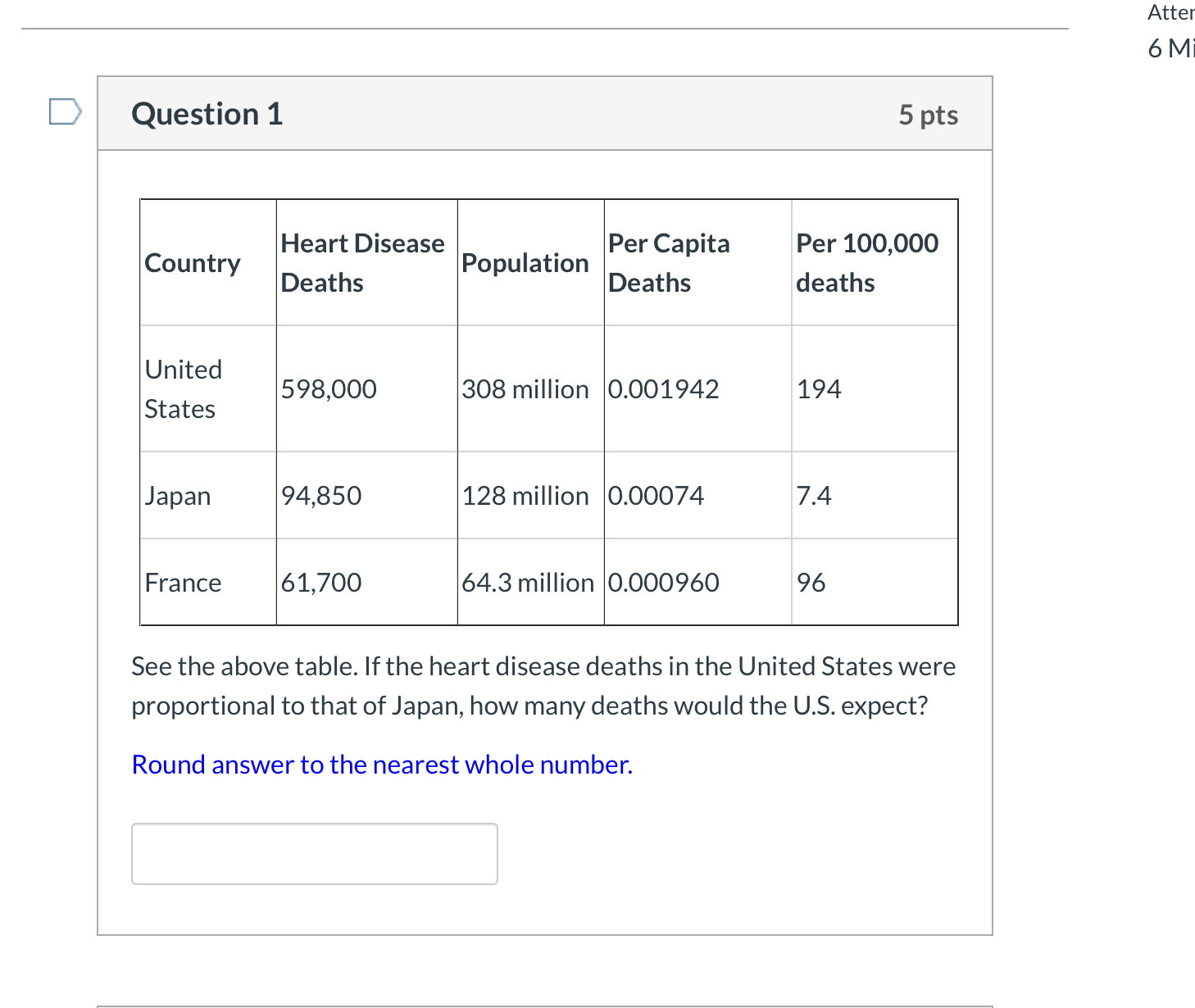Select the Country column header
The height and width of the screenshot is (1008, 1195).
193,263
